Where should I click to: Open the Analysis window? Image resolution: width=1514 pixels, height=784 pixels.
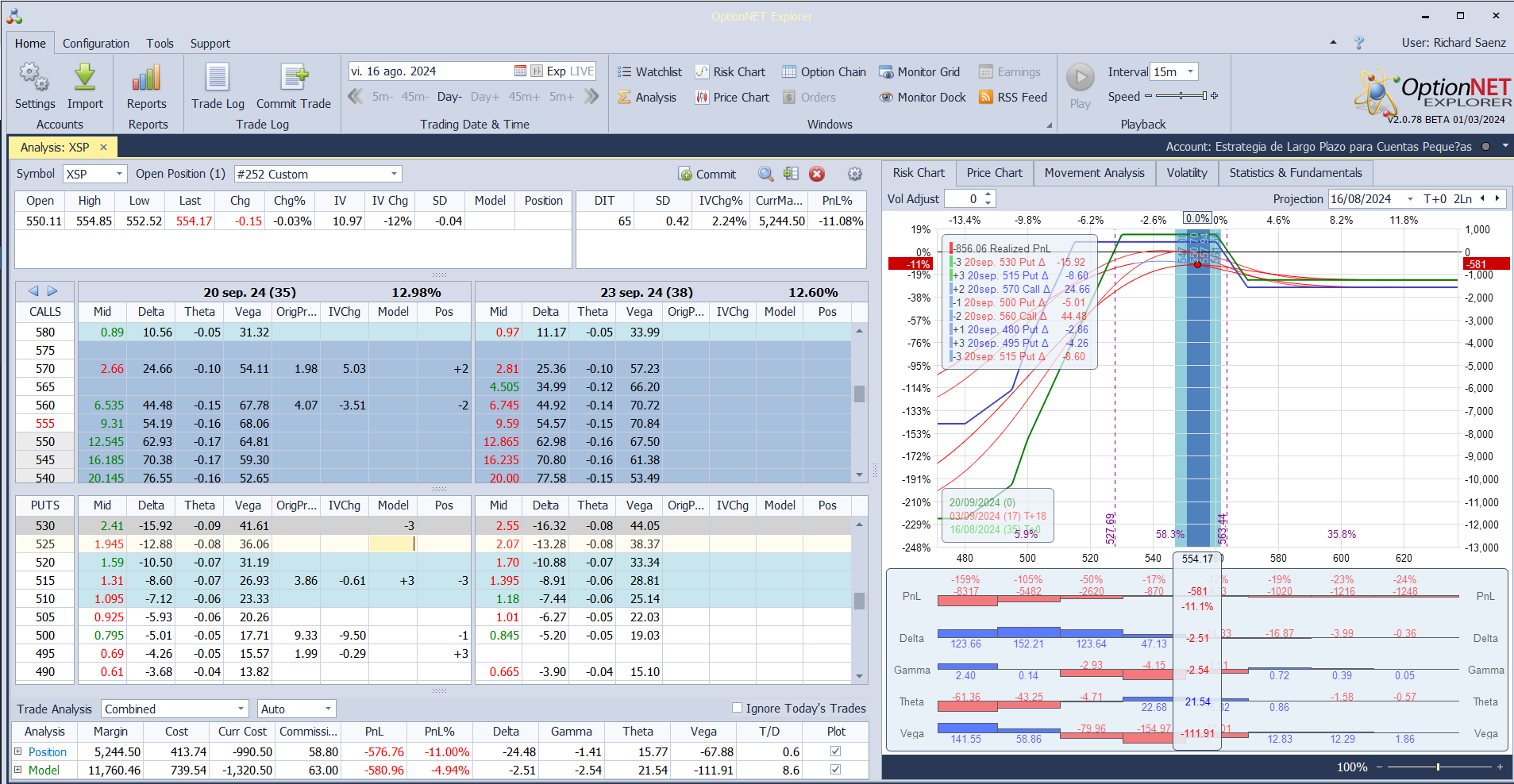tap(648, 98)
